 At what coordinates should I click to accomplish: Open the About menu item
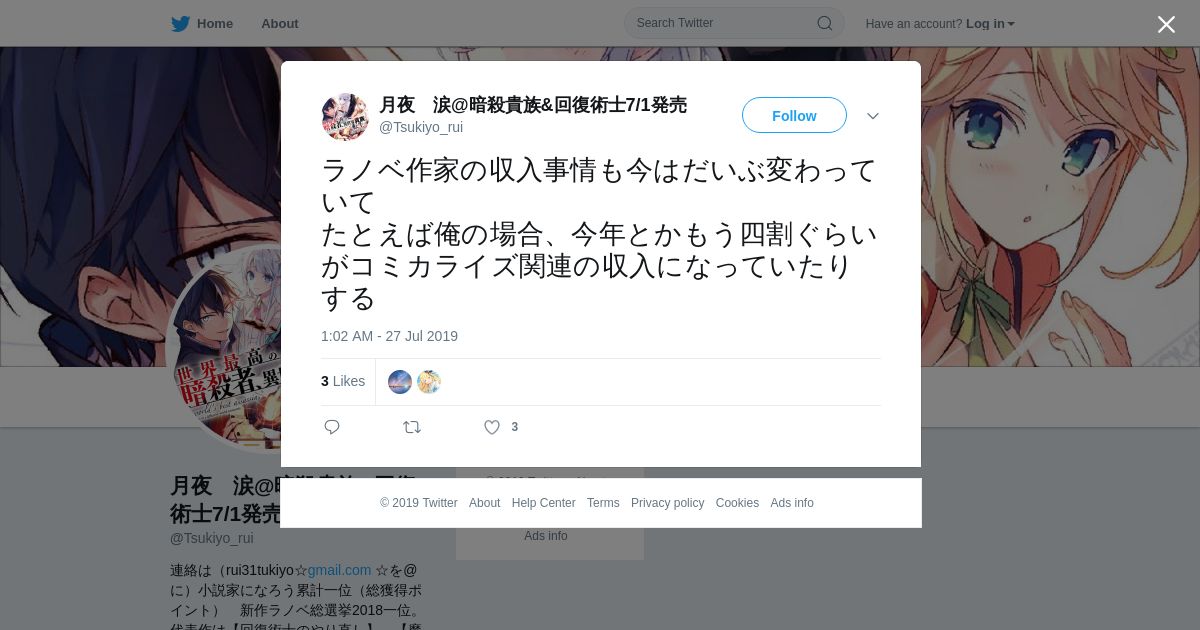(279, 24)
